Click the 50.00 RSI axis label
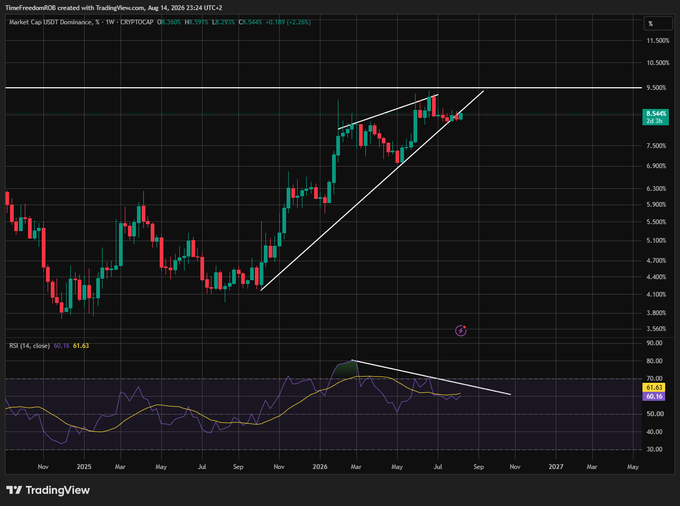Screen dimensions: 680x506 tap(654, 414)
